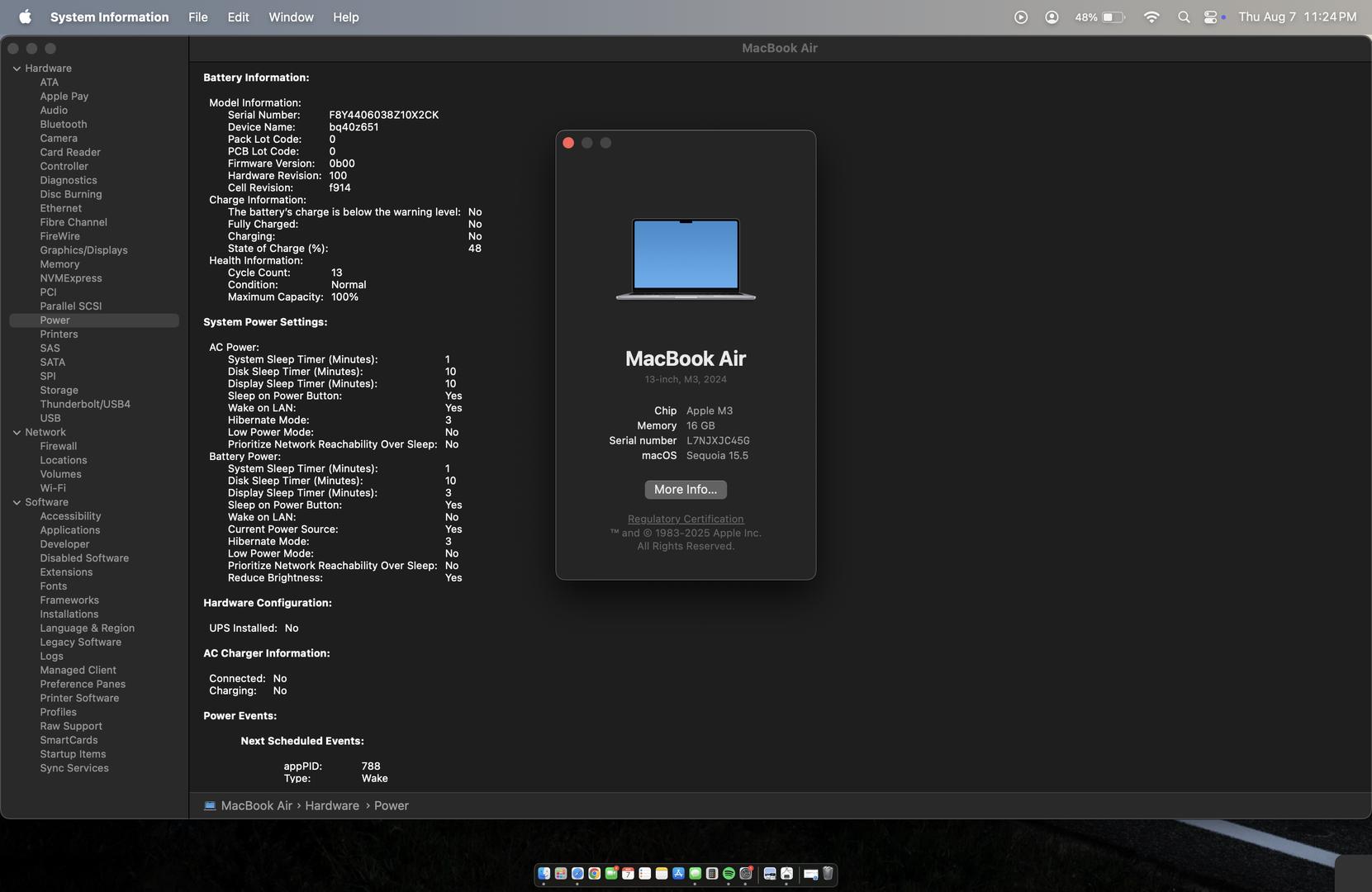Viewport: 1372px width, 892px height.
Task: Collapse the Software section in sidebar
Action: (17, 502)
